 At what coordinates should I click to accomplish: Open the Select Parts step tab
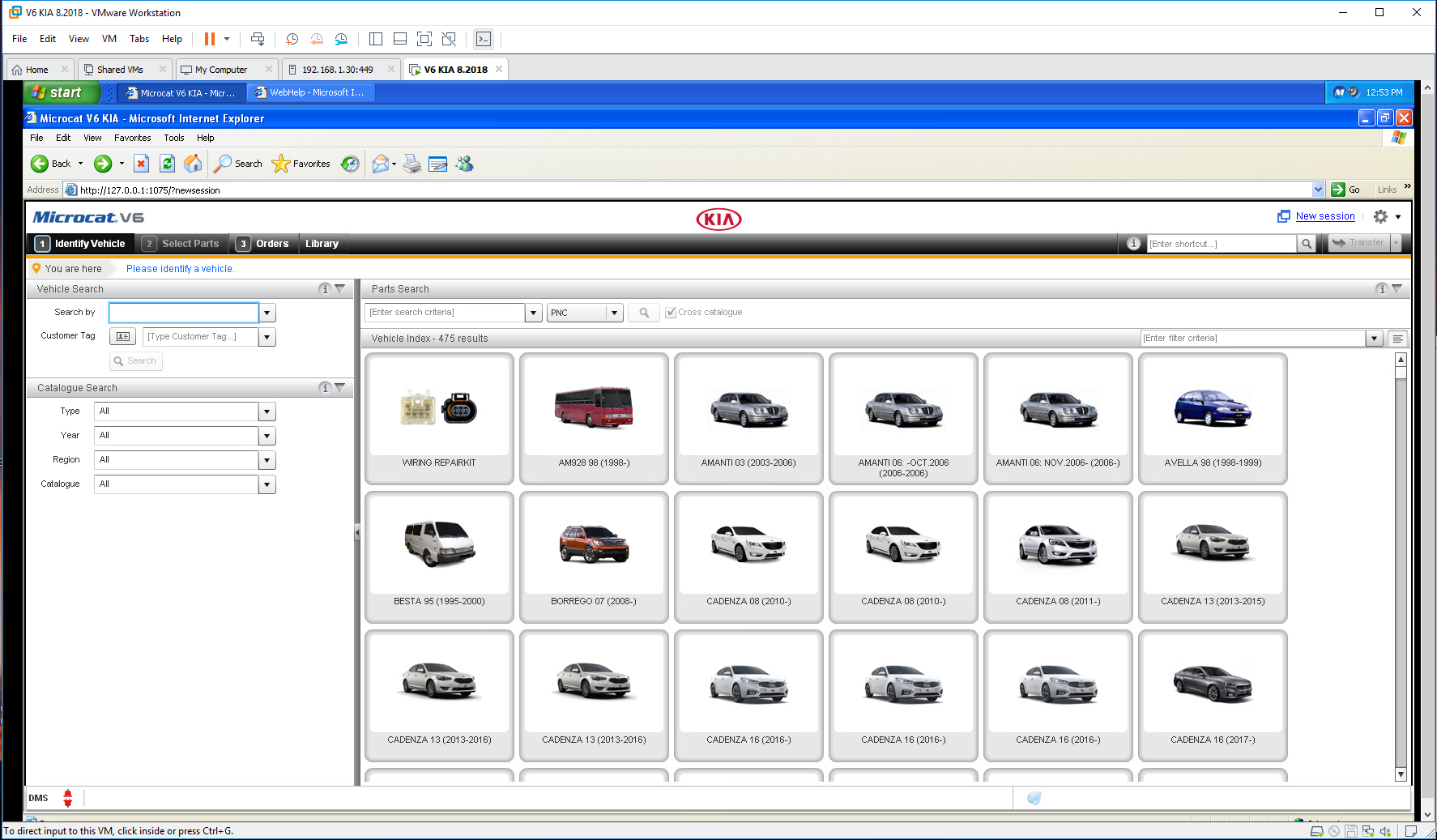pos(181,244)
